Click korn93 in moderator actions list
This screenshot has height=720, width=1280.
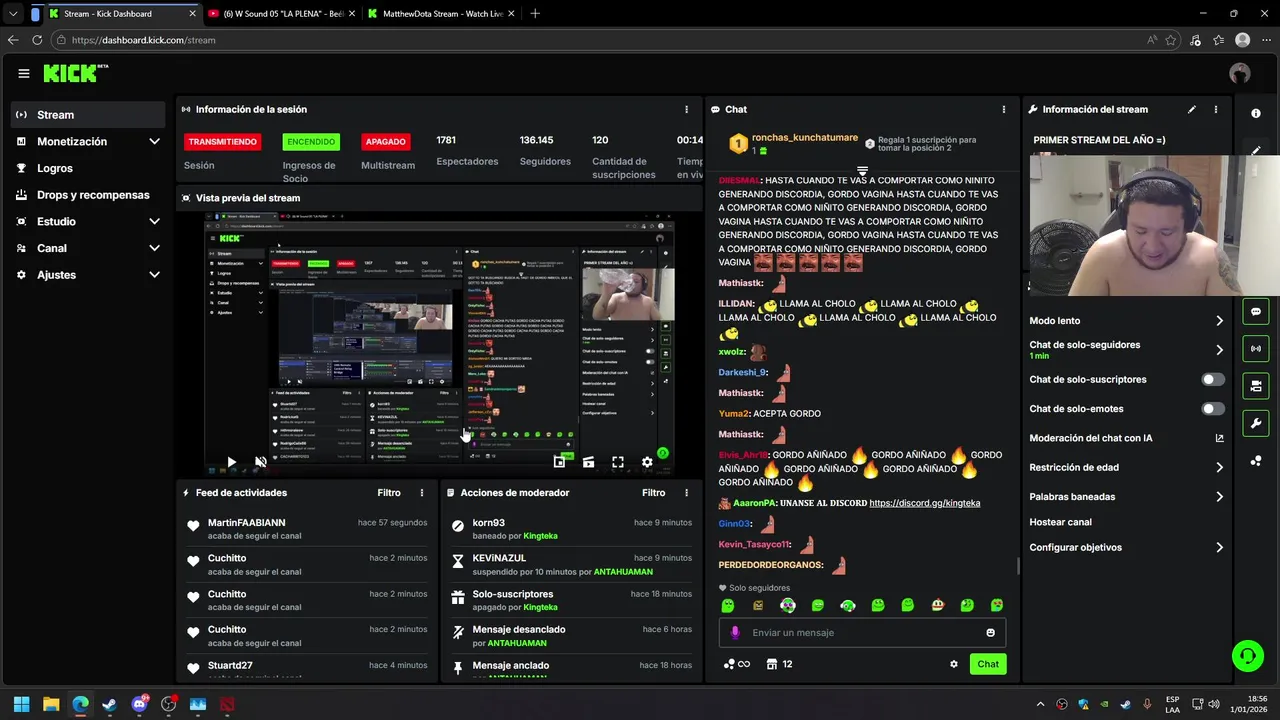pos(488,523)
